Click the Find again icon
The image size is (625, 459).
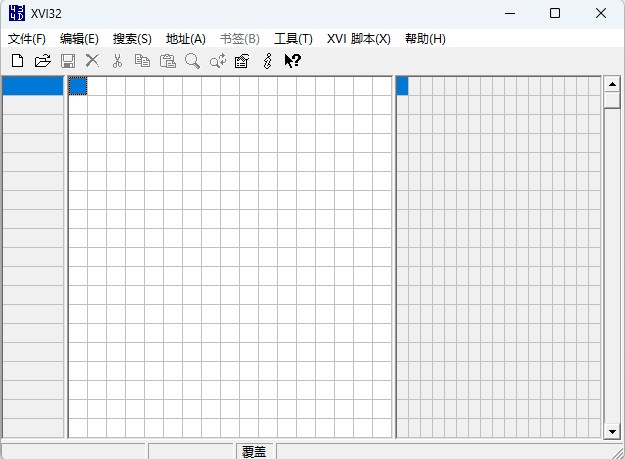click(x=217, y=61)
